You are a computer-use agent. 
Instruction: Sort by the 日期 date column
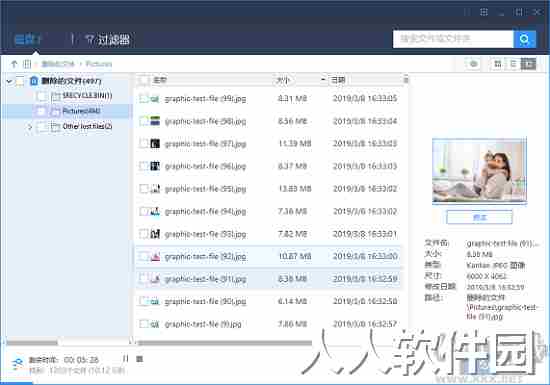coord(338,80)
